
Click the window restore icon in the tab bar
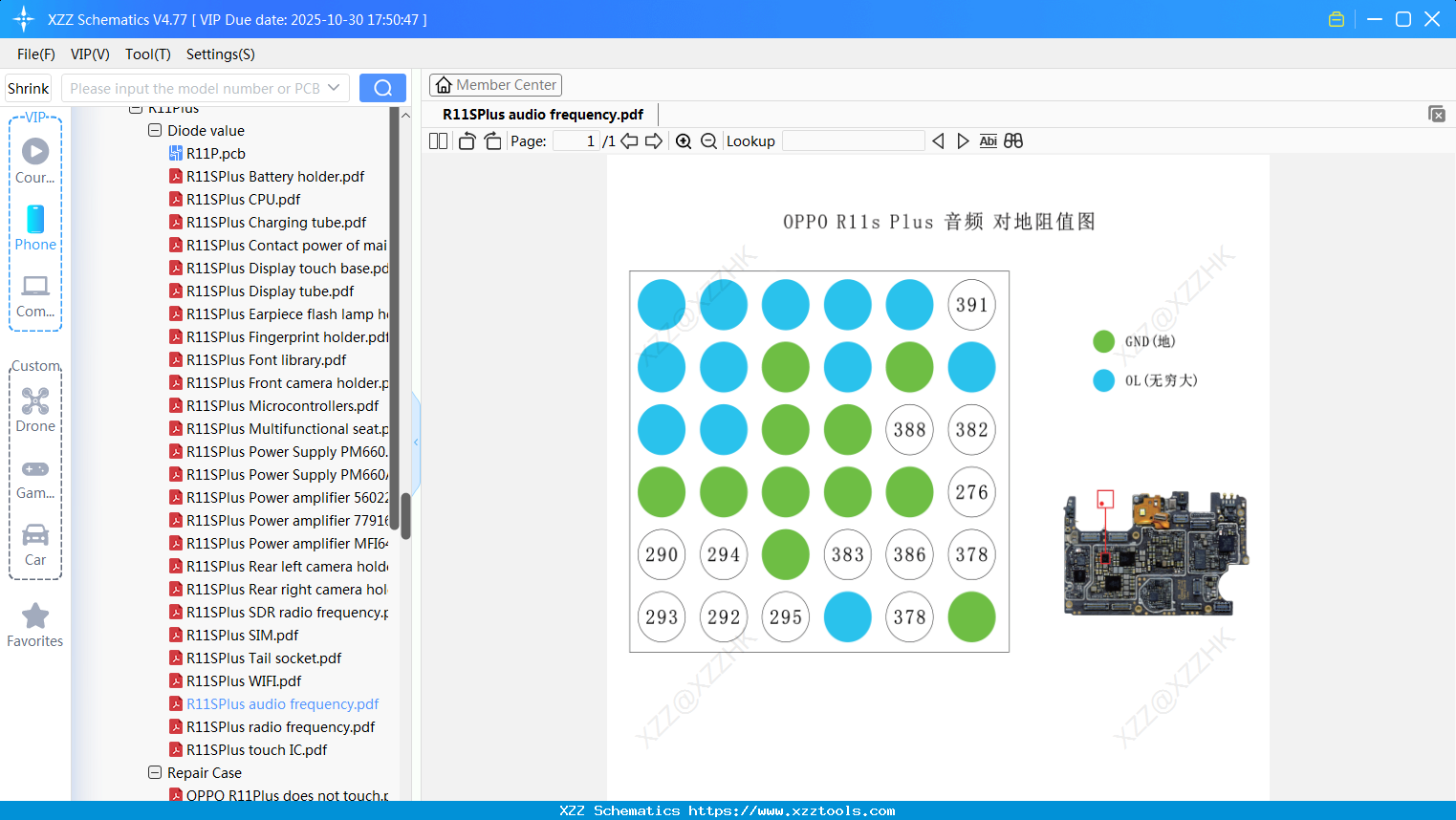(x=1436, y=114)
